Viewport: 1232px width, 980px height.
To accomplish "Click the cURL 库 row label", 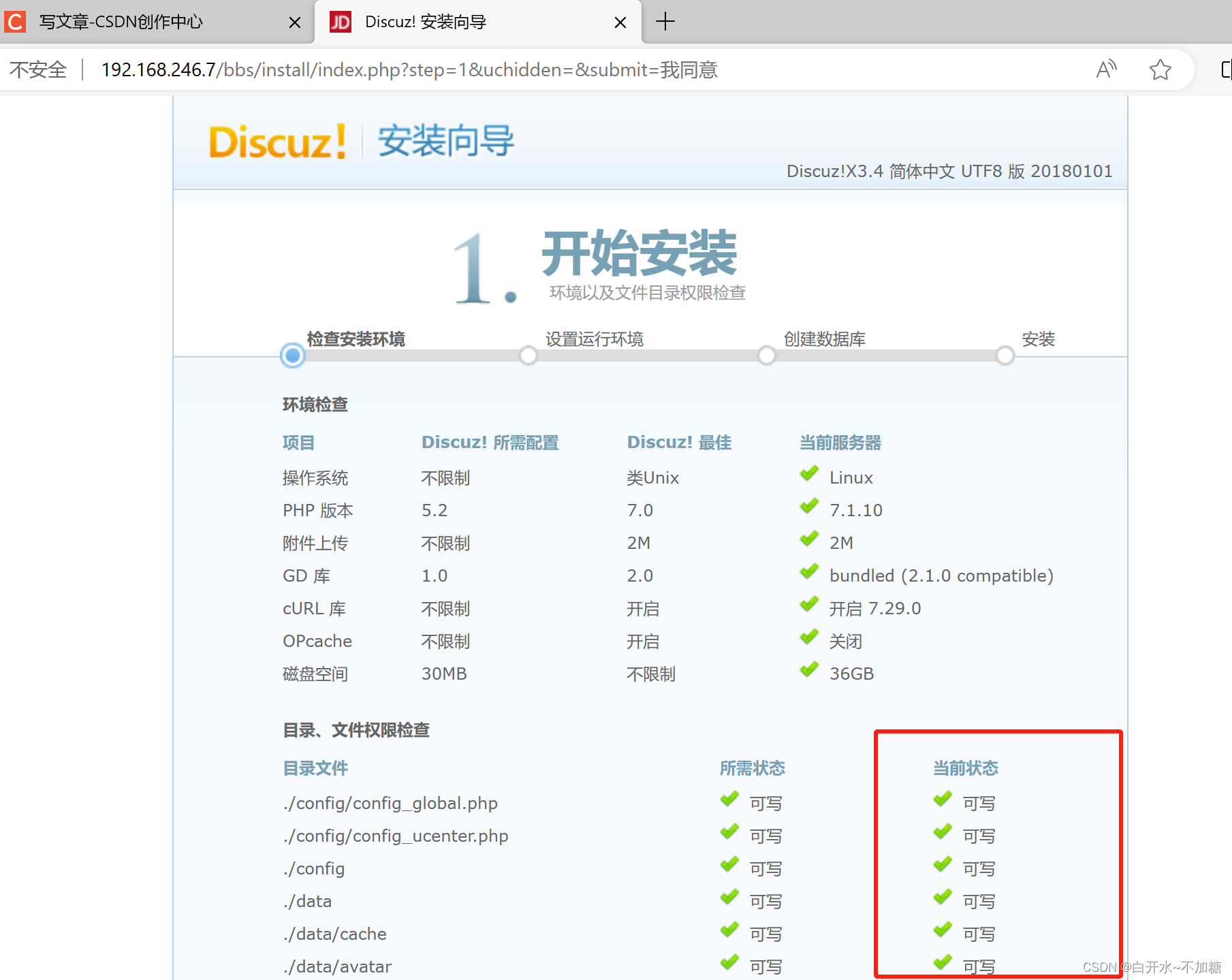I will (315, 609).
